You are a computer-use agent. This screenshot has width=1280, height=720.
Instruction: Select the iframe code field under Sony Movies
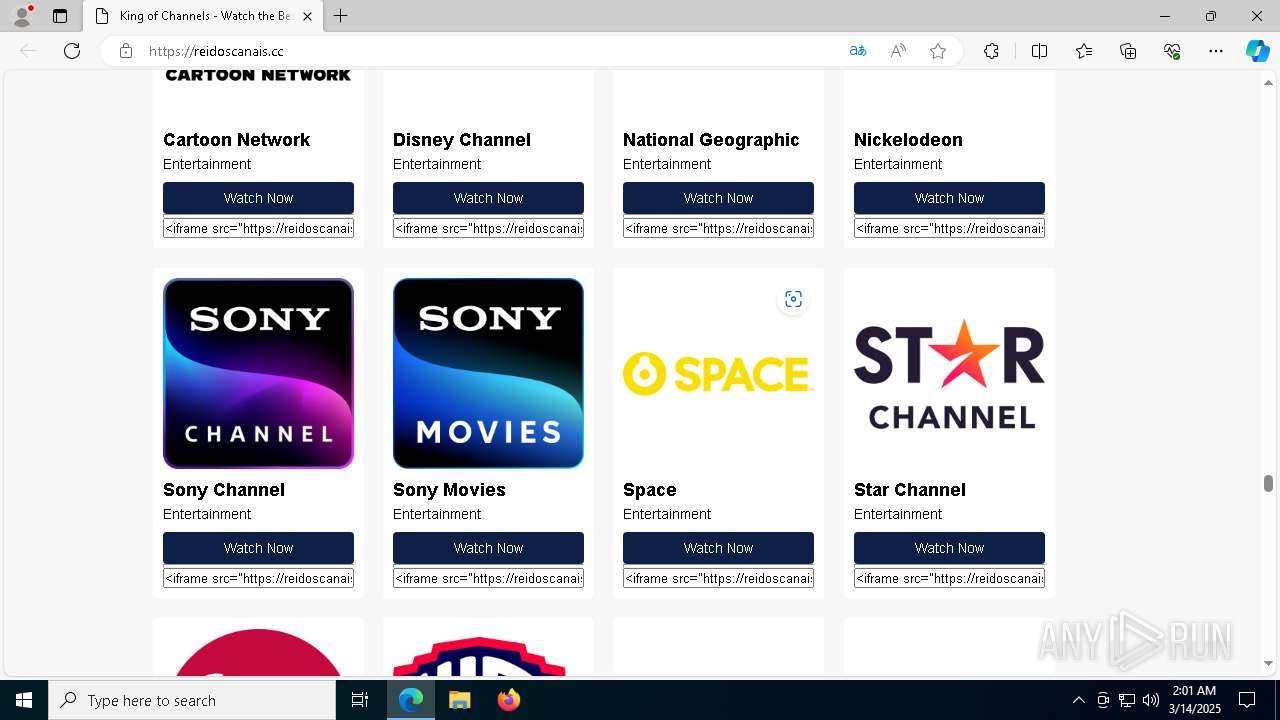coord(488,578)
